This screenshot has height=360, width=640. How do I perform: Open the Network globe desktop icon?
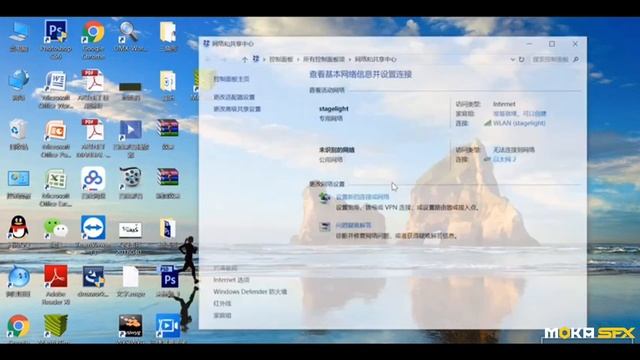(x=18, y=81)
